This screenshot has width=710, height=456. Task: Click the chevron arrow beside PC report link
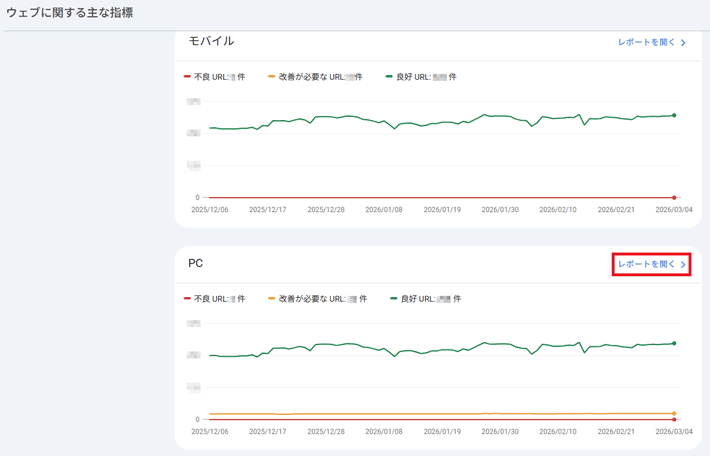[x=684, y=265]
